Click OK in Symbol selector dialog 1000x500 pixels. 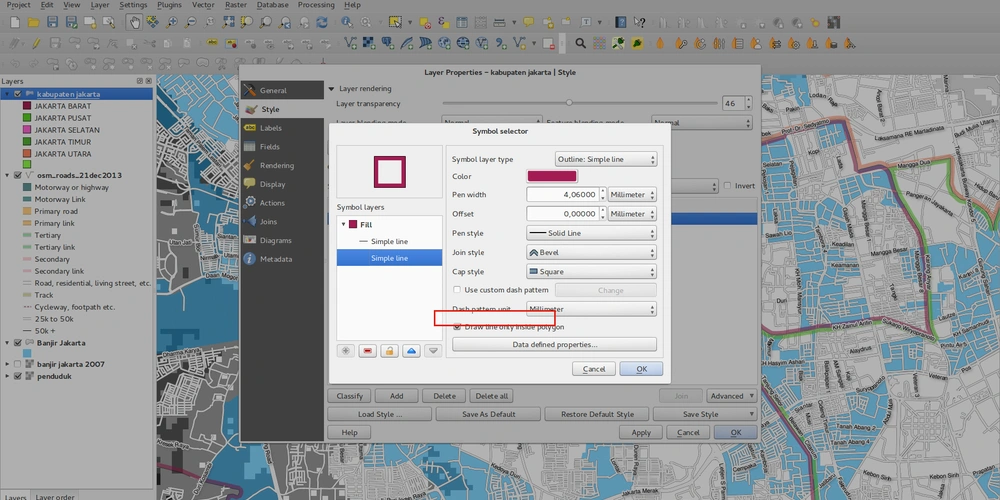[x=641, y=369]
